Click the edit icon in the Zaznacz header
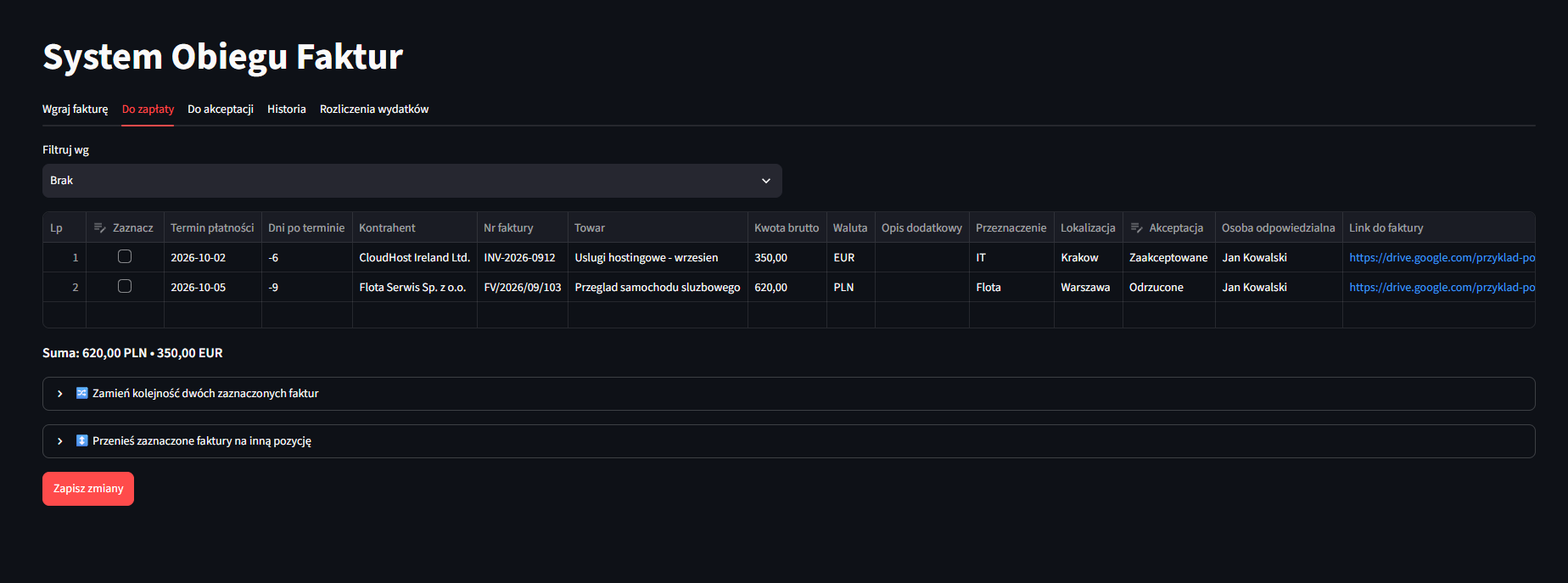1568x583 pixels. click(99, 227)
